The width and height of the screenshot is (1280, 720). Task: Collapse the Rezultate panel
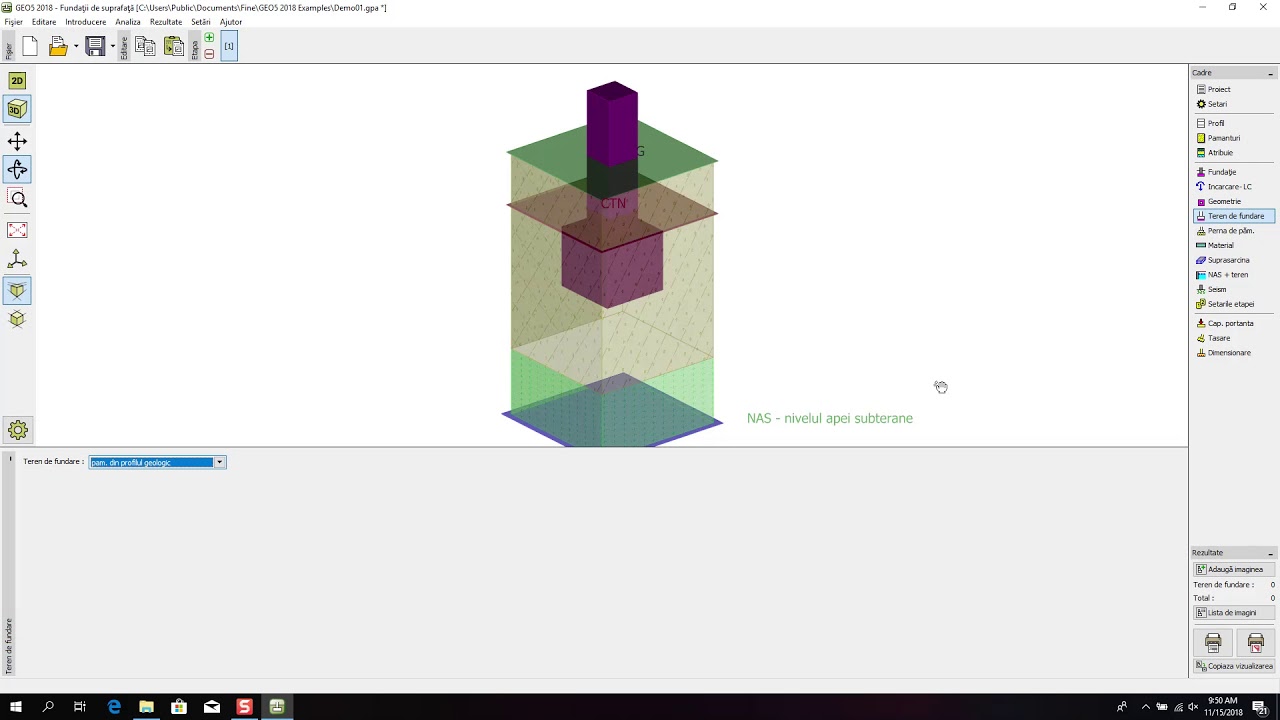(x=1270, y=553)
